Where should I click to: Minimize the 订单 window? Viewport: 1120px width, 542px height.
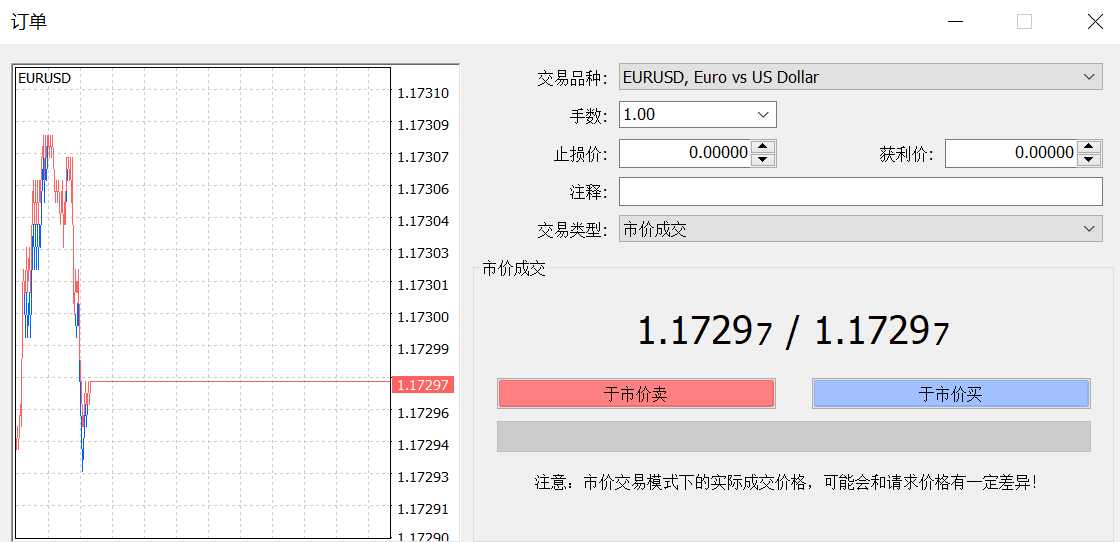956,21
